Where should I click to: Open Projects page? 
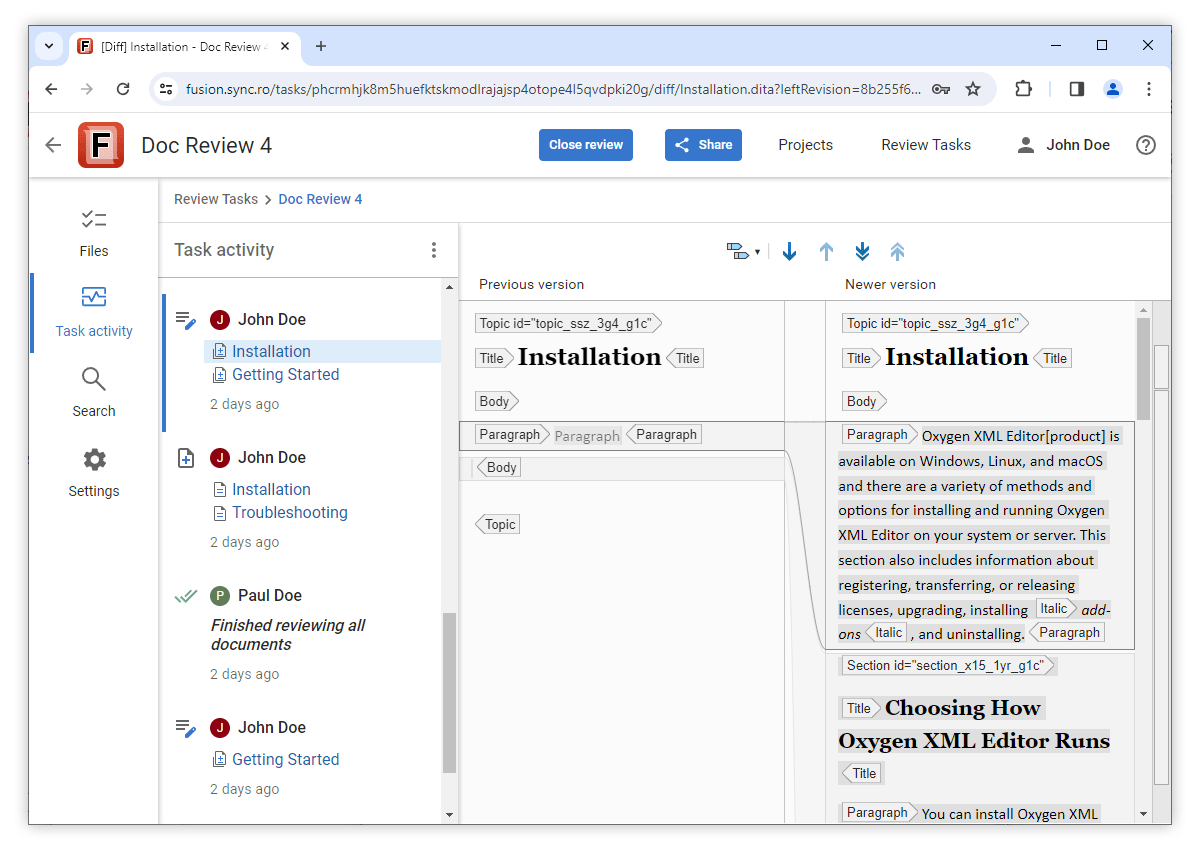pyautogui.click(x=805, y=145)
